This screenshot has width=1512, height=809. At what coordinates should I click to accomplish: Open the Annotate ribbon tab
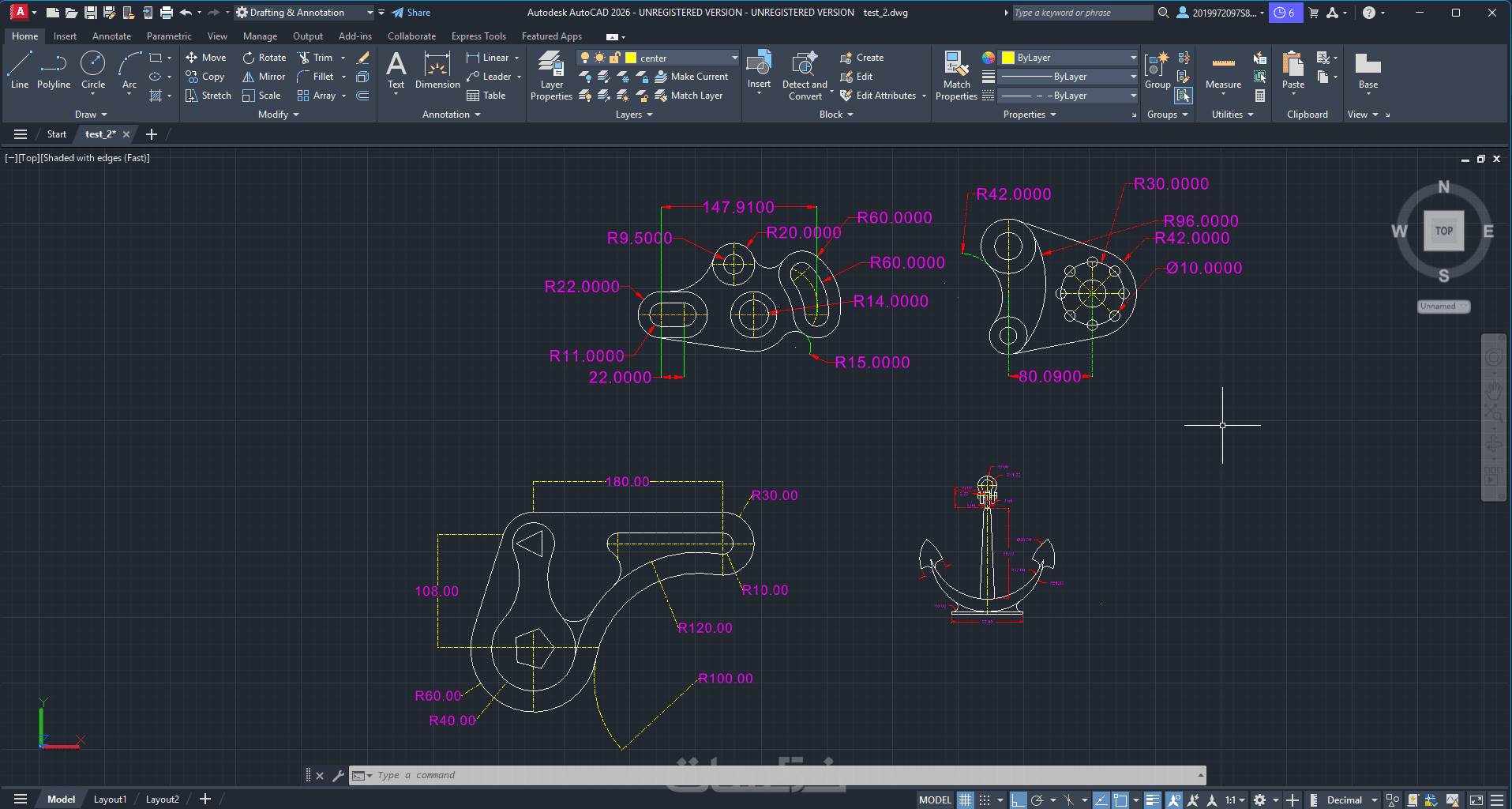[x=111, y=36]
